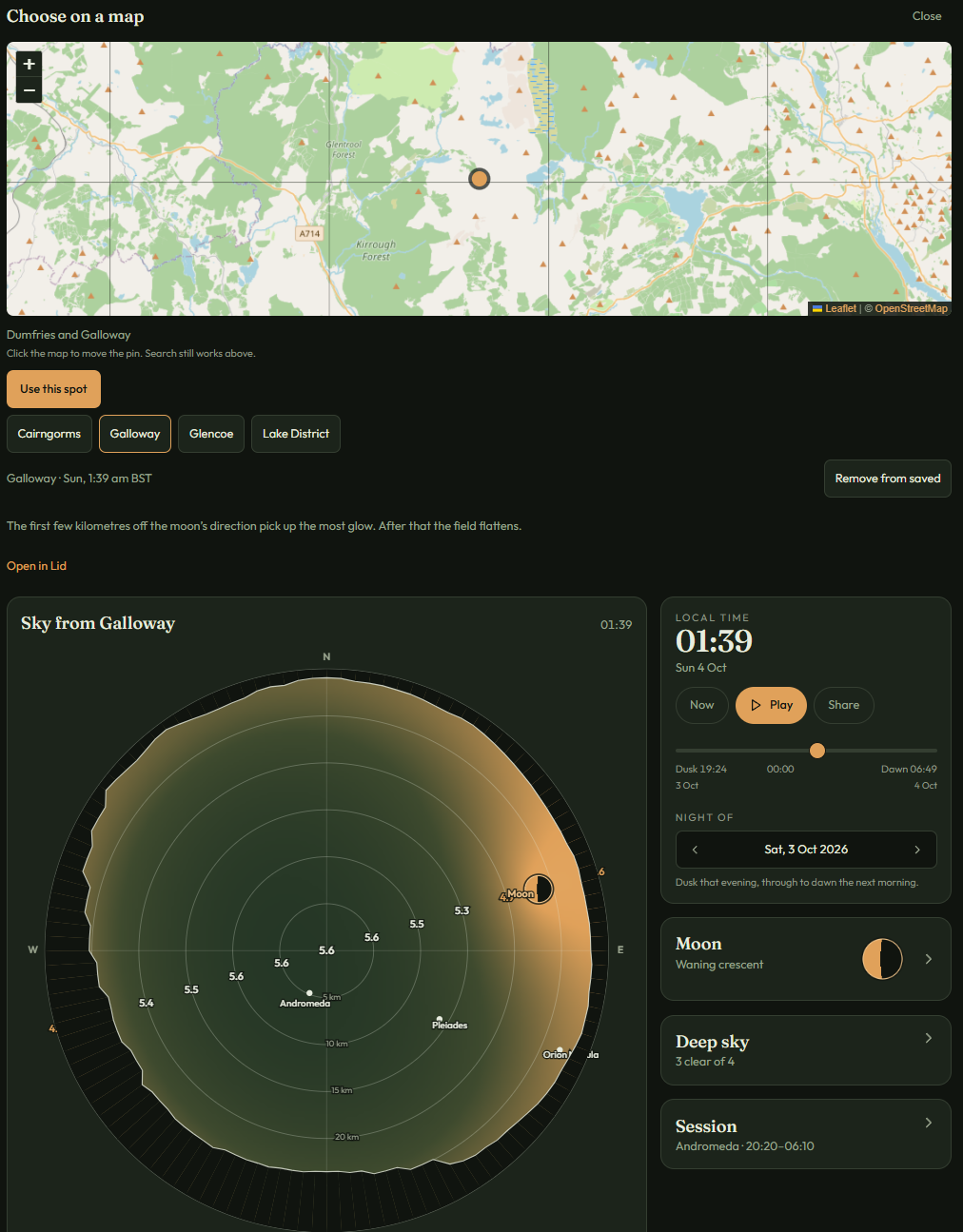Zoom in on the map
Viewport: 963px width, 1232px height.
tap(29, 64)
